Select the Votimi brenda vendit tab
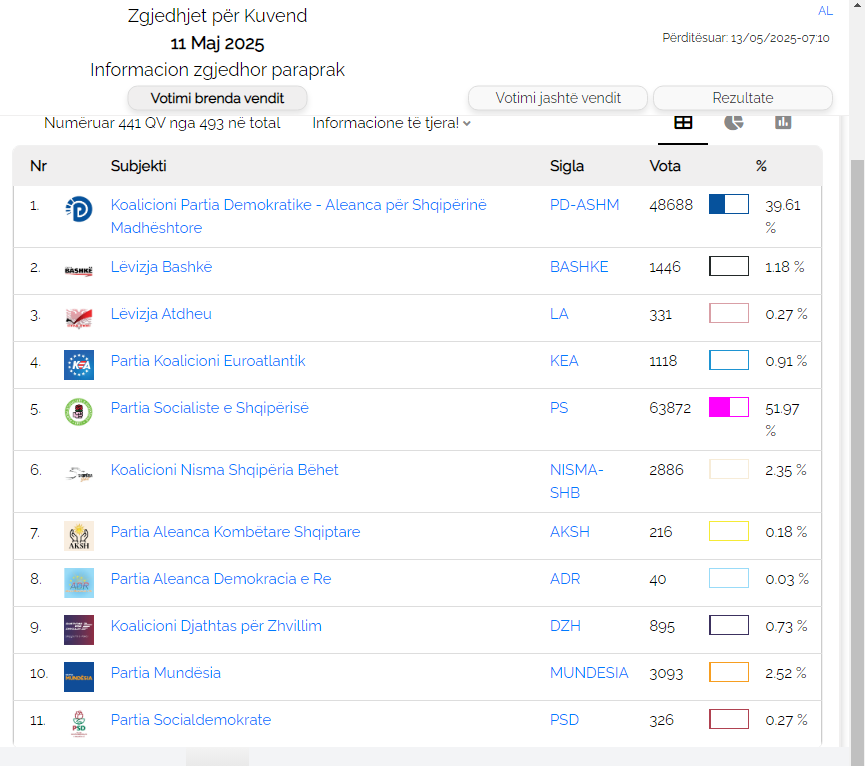Image resolution: width=865 pixels, height=766 pixels. point(217,98)
